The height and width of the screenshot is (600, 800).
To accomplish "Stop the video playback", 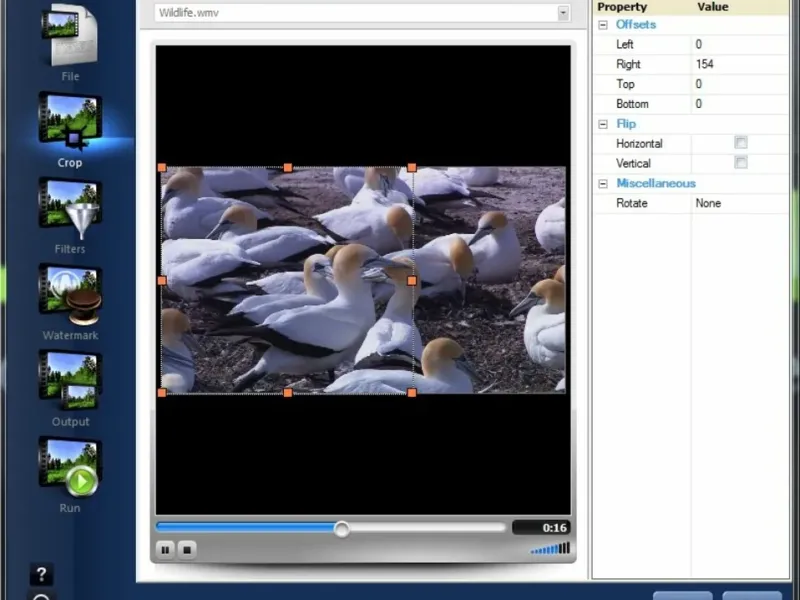I will [186, 549].
